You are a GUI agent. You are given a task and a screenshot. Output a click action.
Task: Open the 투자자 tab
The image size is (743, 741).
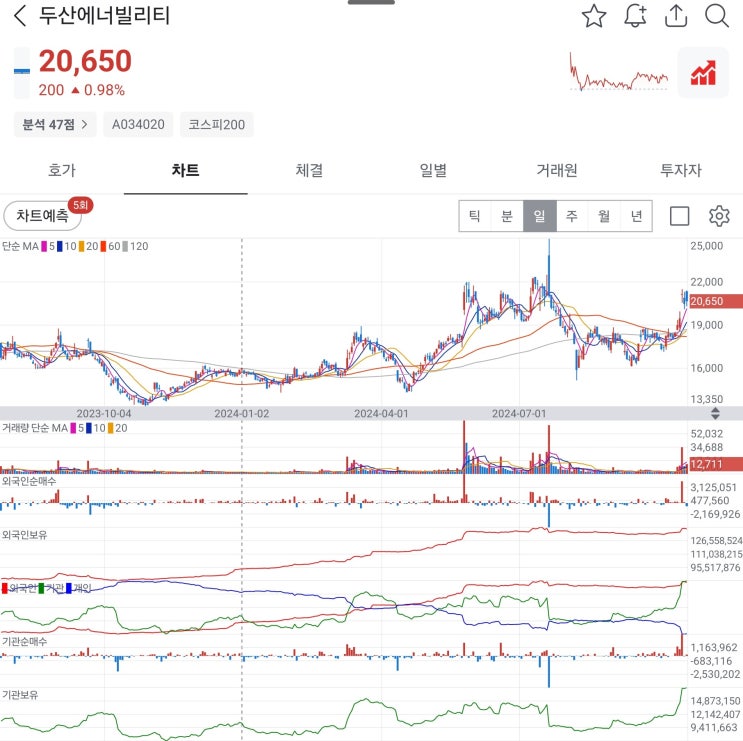coord(681,170)
